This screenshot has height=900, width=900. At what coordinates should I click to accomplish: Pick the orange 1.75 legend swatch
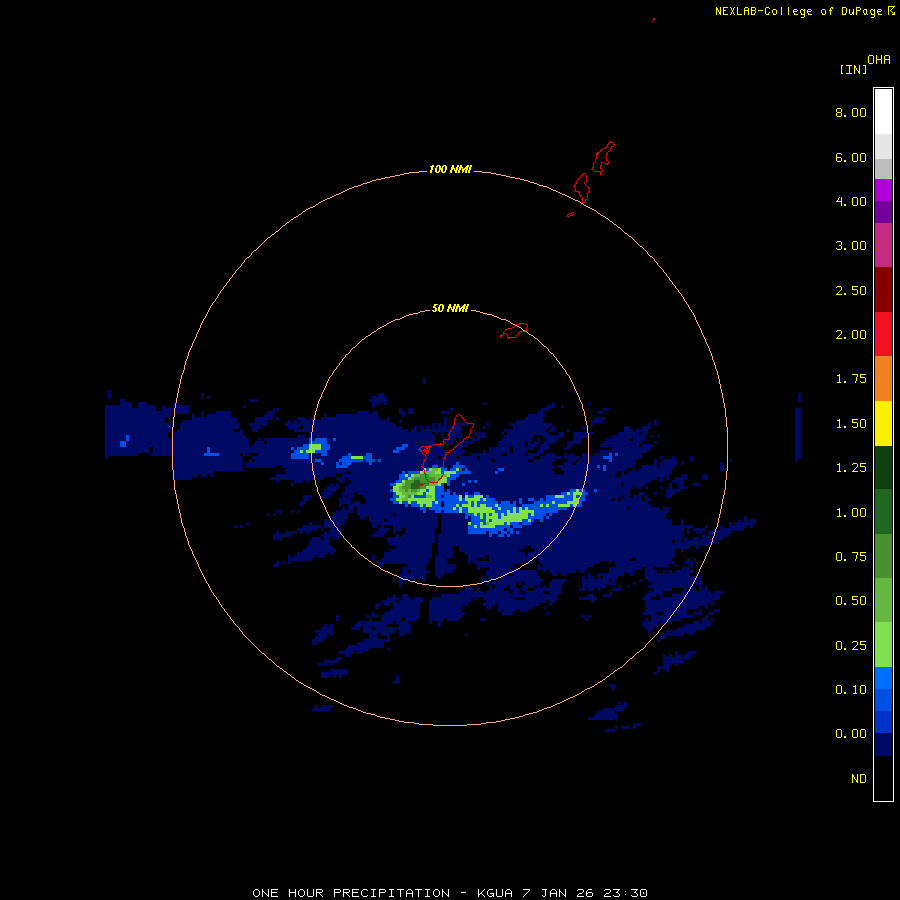pos(883,379)
